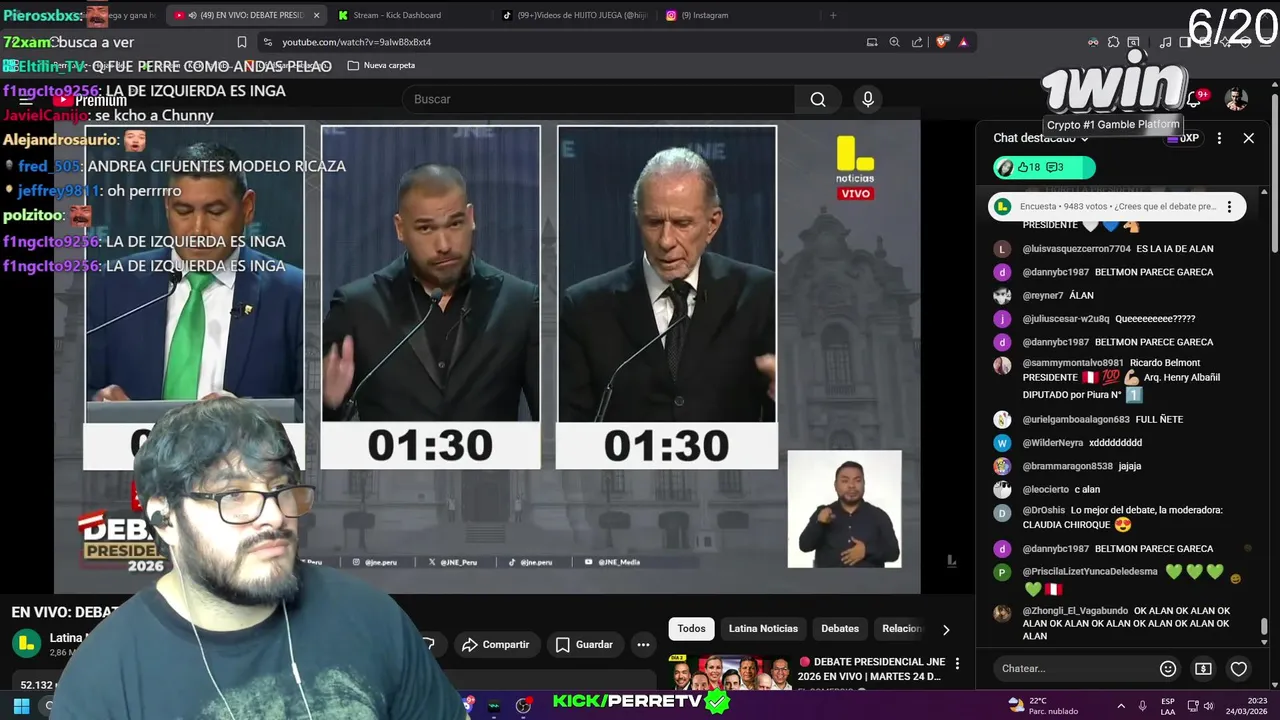The height and width of the screenshot is (720, 1280).
Task: Click the 'Guardar' save button
Action: [x=584, y=645]
